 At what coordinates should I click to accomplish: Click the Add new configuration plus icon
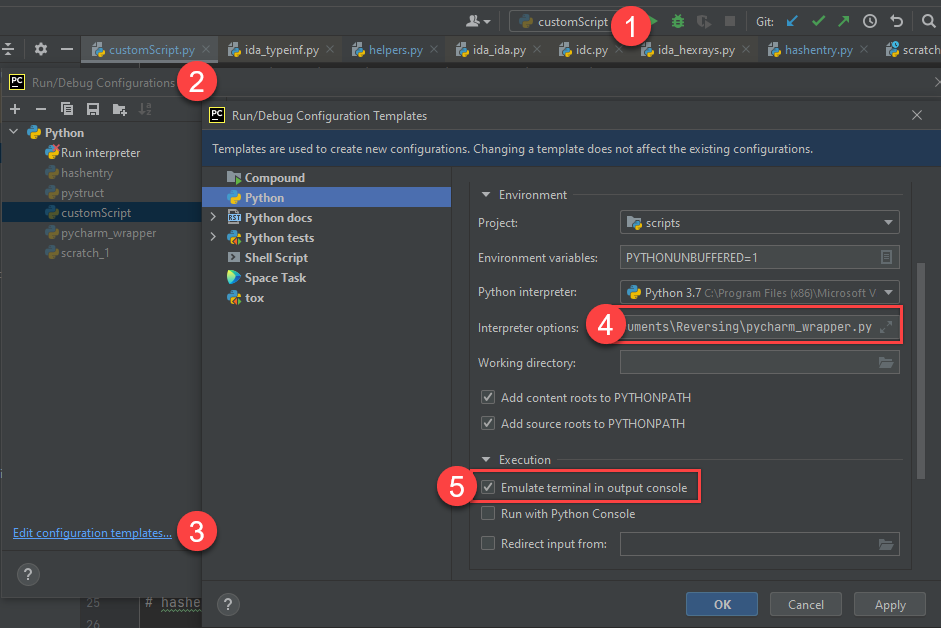(x=15, y=109)
